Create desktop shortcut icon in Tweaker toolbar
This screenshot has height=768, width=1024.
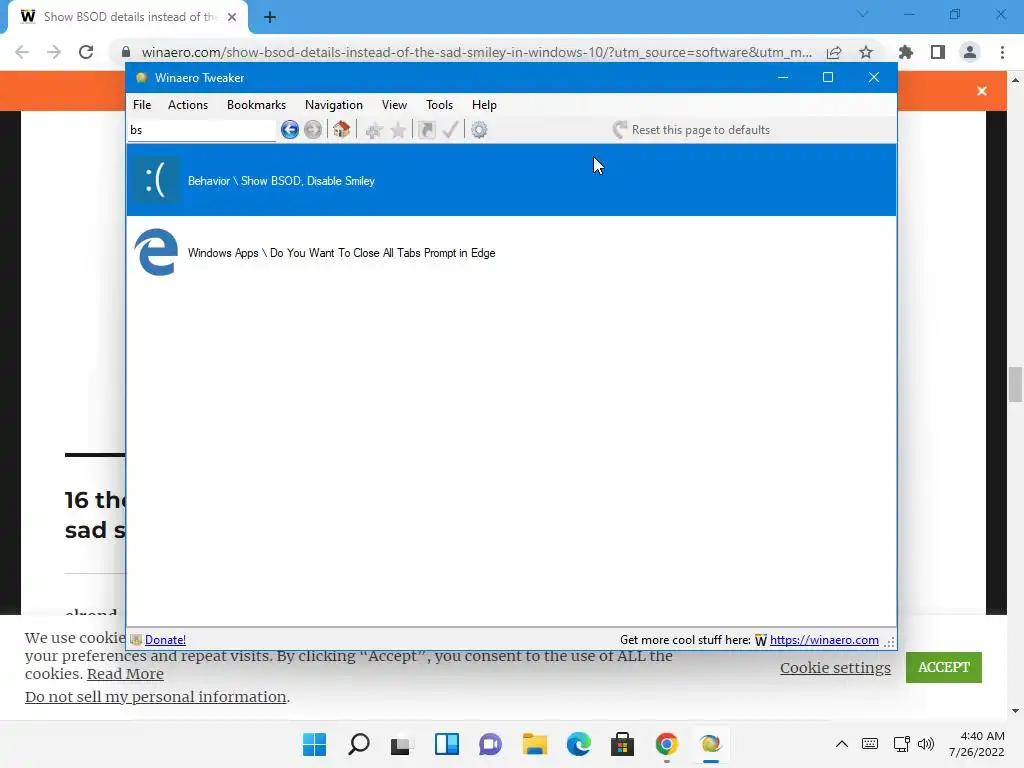coord(426,130)
